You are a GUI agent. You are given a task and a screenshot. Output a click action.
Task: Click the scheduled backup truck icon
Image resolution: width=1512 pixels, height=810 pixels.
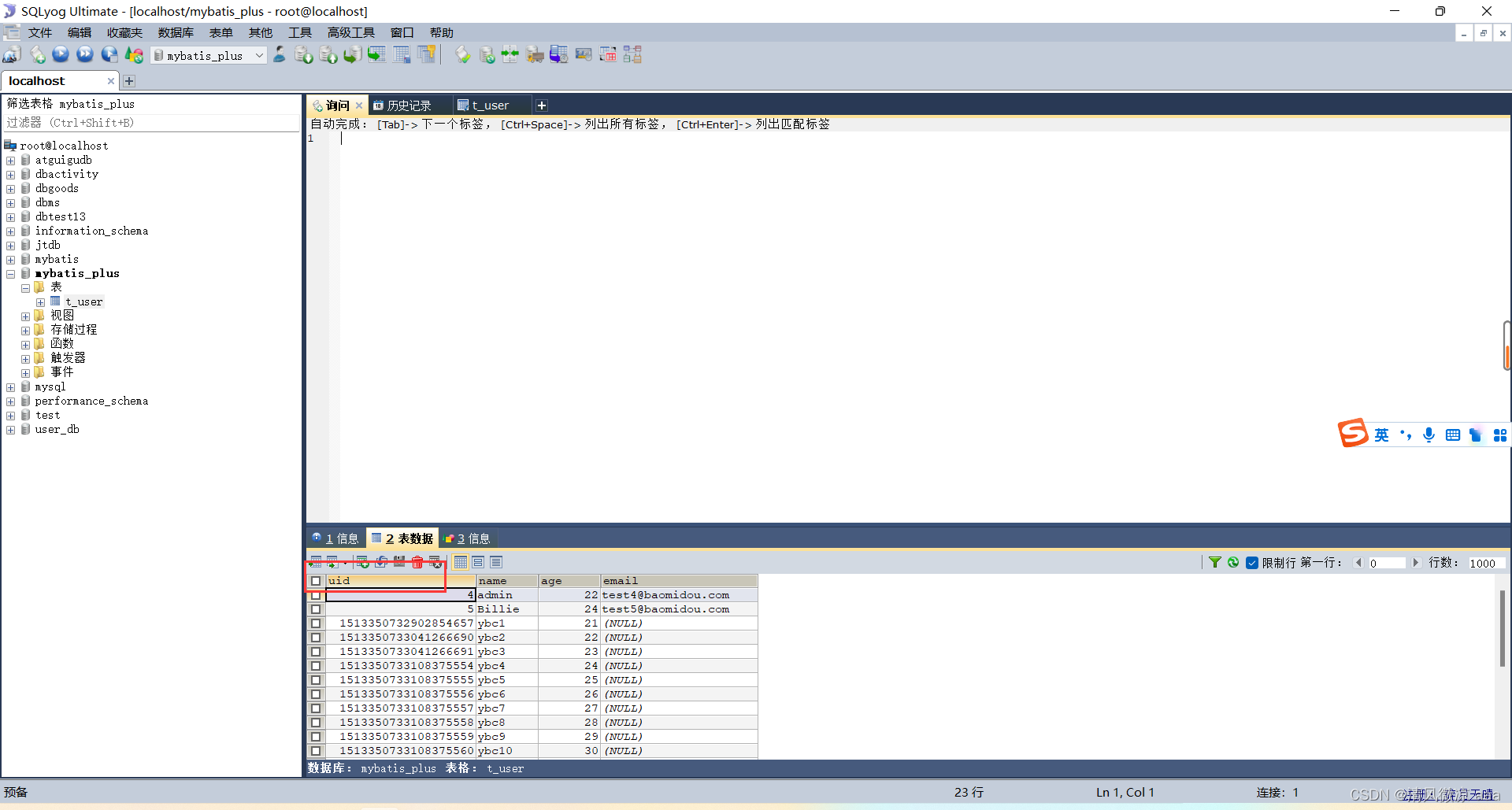(x=535, y=55)
